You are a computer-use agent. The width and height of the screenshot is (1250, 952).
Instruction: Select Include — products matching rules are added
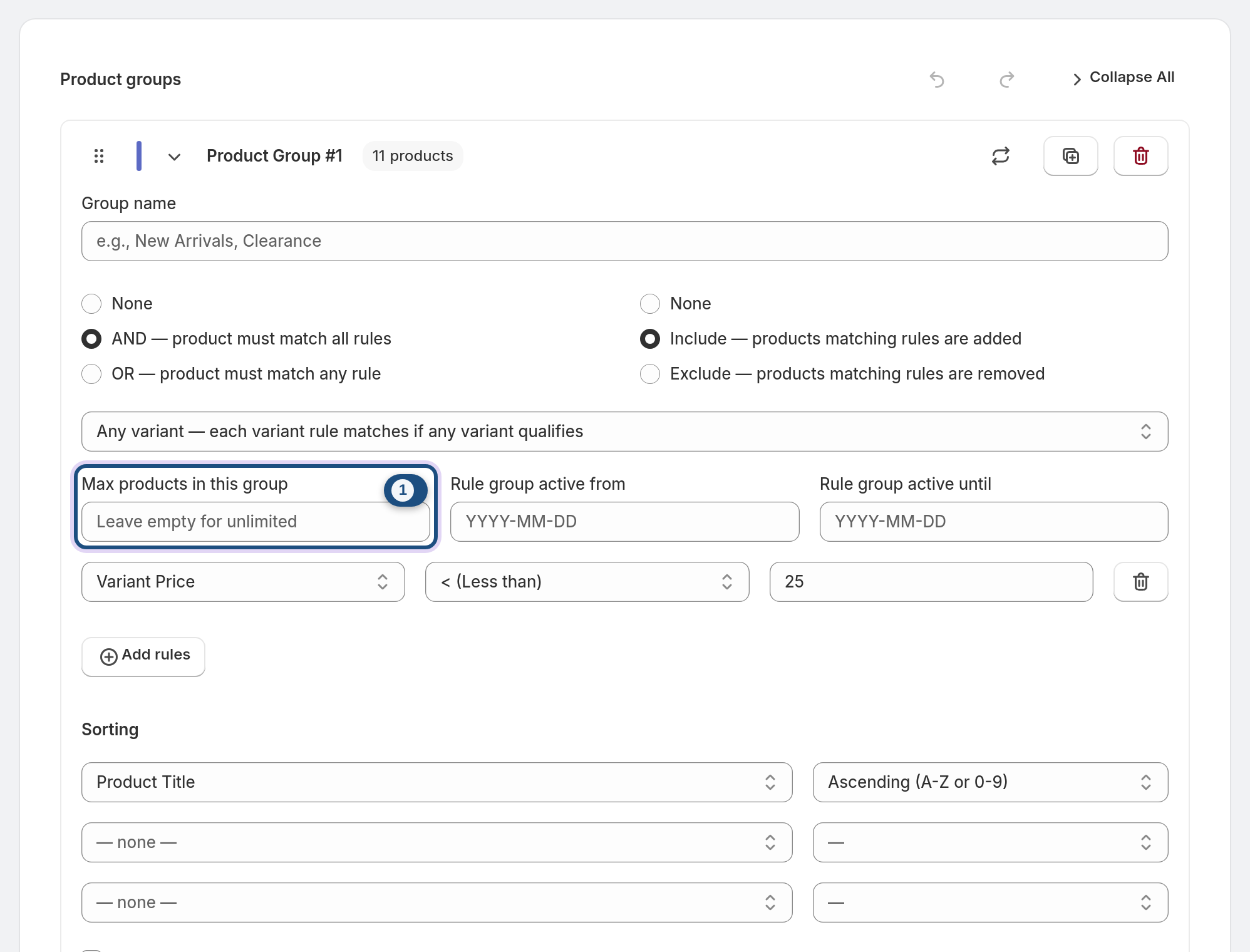(650, 339)
